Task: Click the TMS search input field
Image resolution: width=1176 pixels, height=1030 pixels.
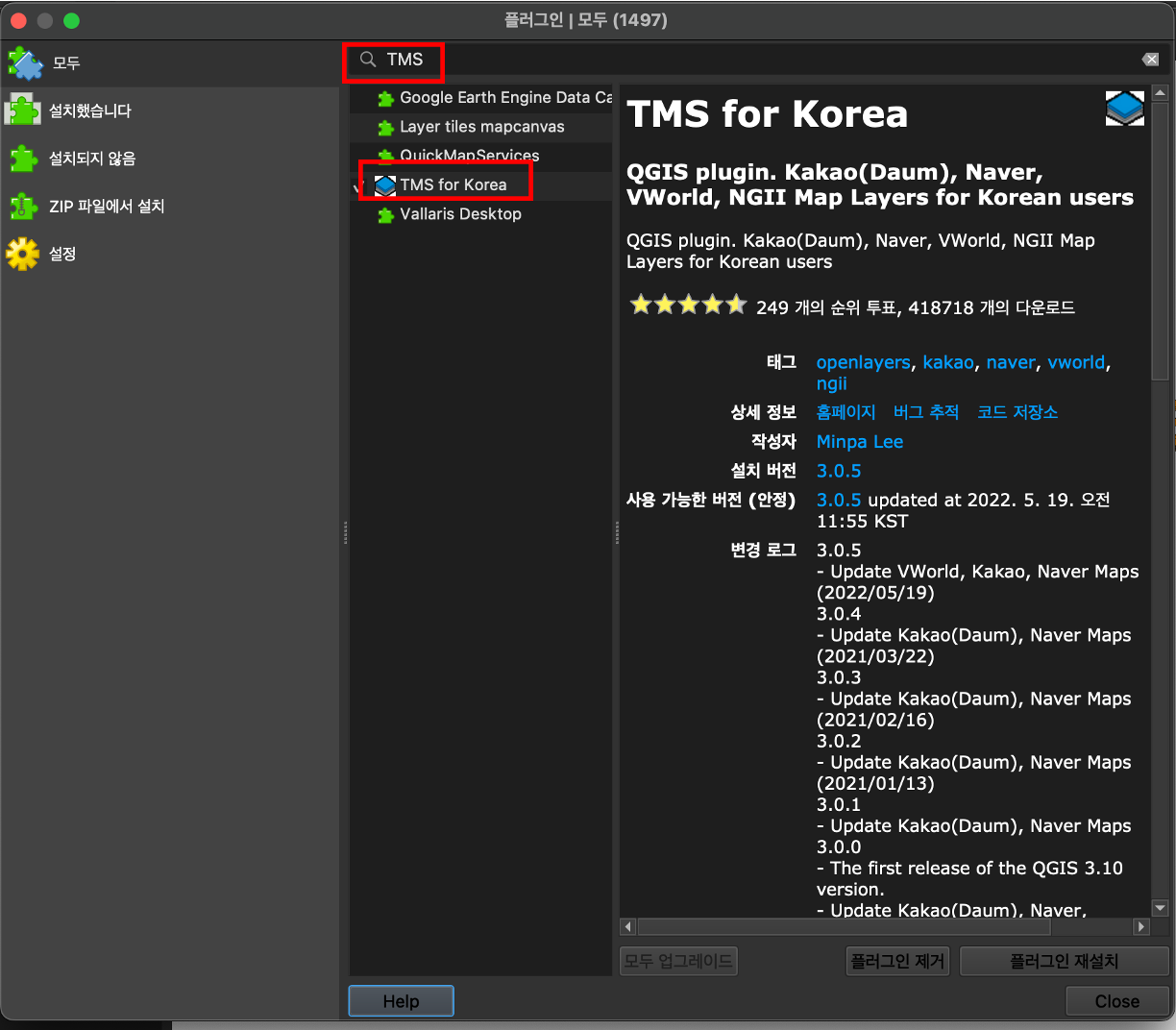Action: [754, 60]
